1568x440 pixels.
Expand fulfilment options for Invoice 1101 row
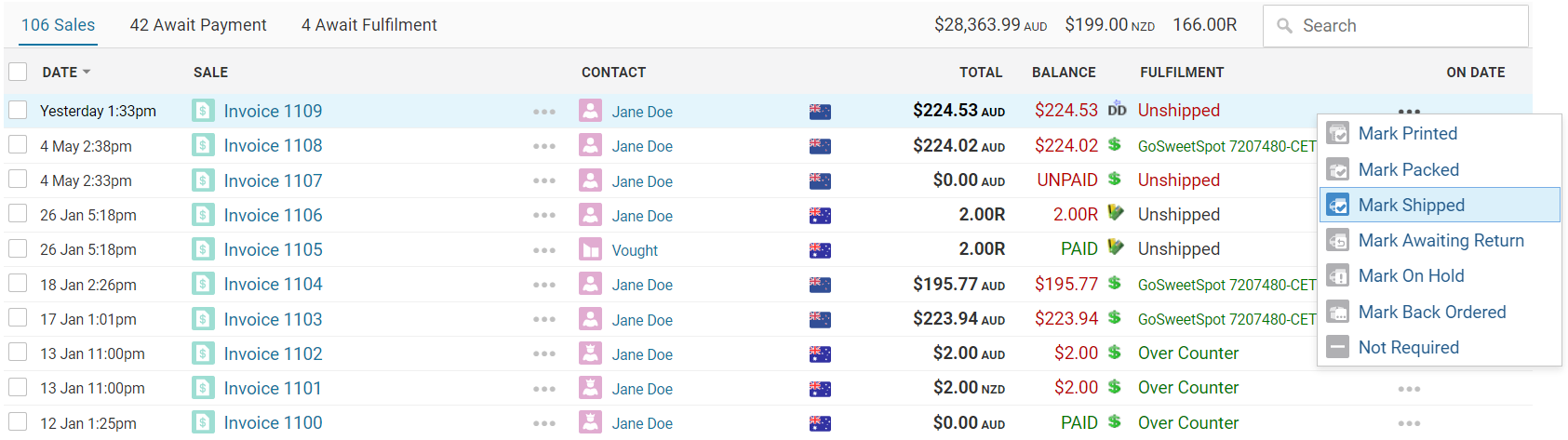pyautogui.click(x=1409, y=389)
